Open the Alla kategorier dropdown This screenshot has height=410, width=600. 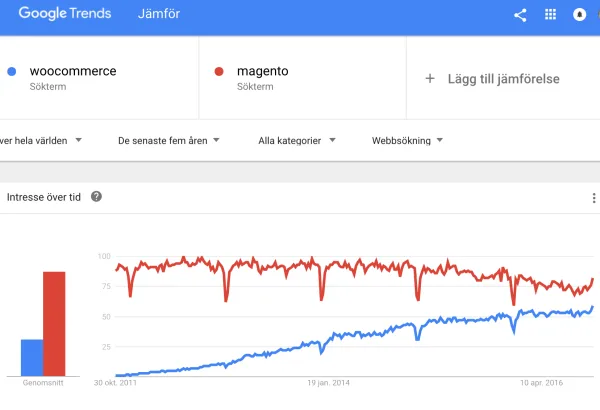tap(297, 140)
